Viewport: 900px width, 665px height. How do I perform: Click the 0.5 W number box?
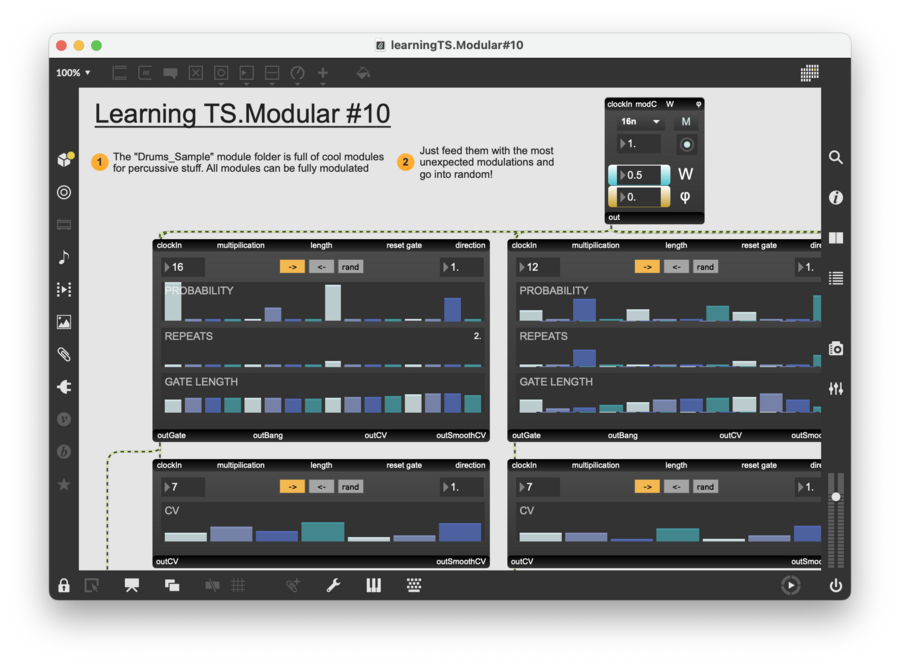point(639,175)
